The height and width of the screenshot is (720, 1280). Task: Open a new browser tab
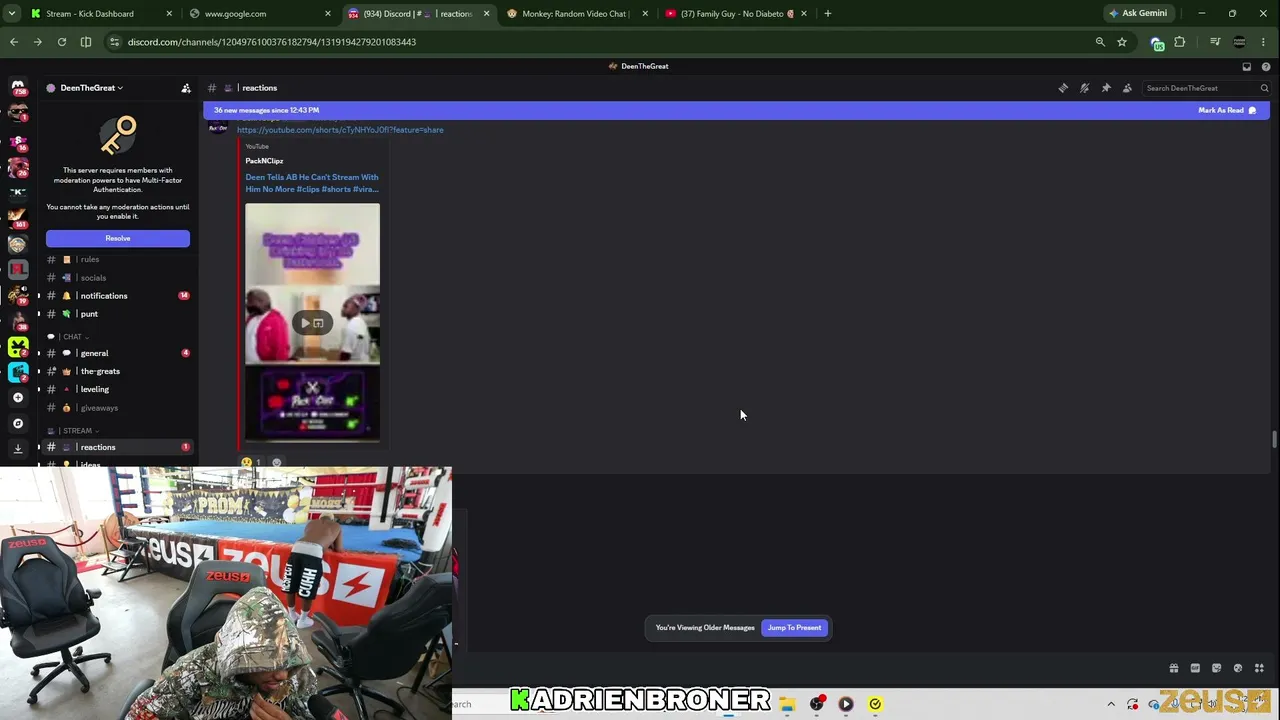click(x=828, y=14)
